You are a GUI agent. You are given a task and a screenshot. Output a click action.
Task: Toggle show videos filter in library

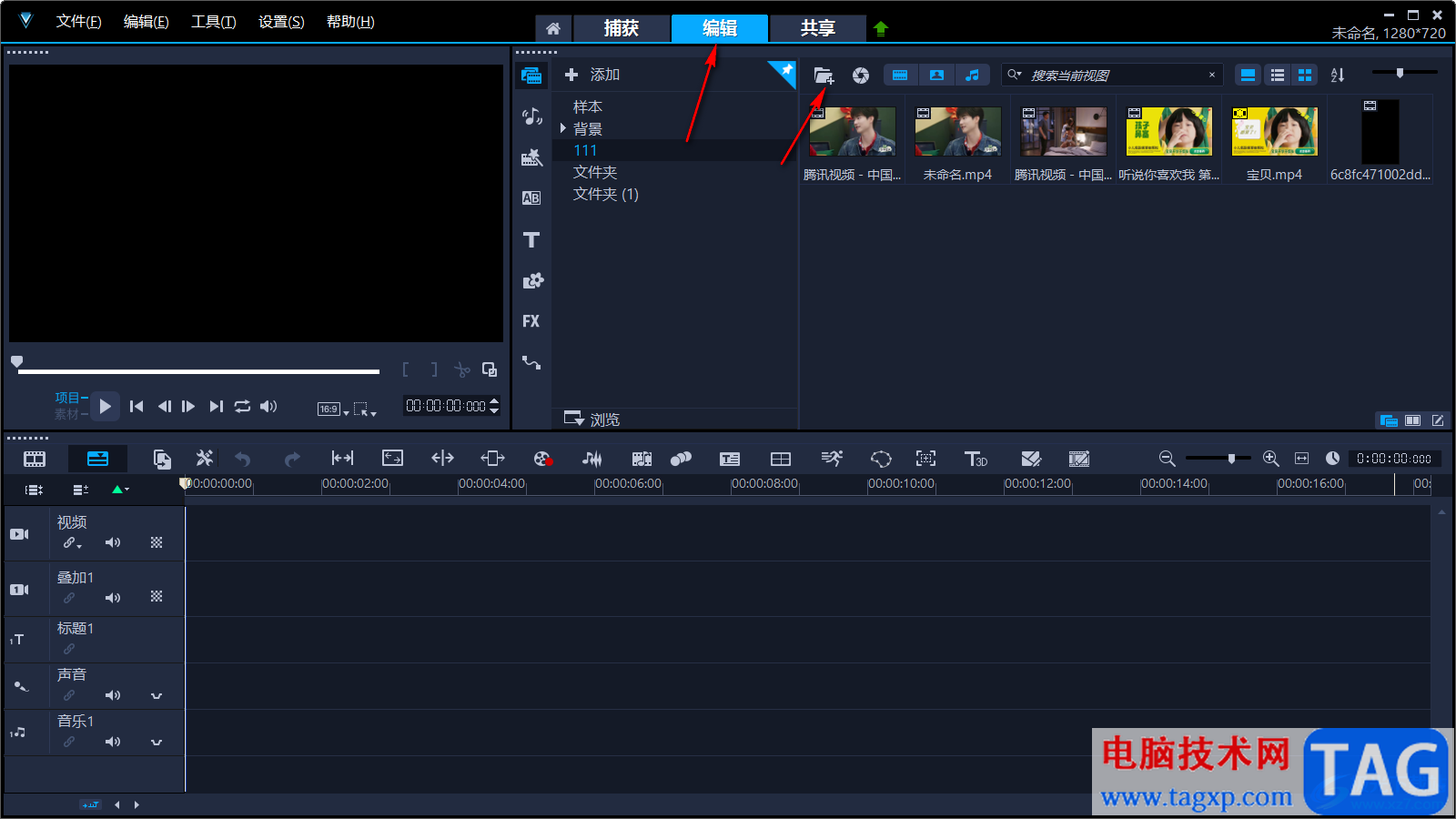point(900,76)
